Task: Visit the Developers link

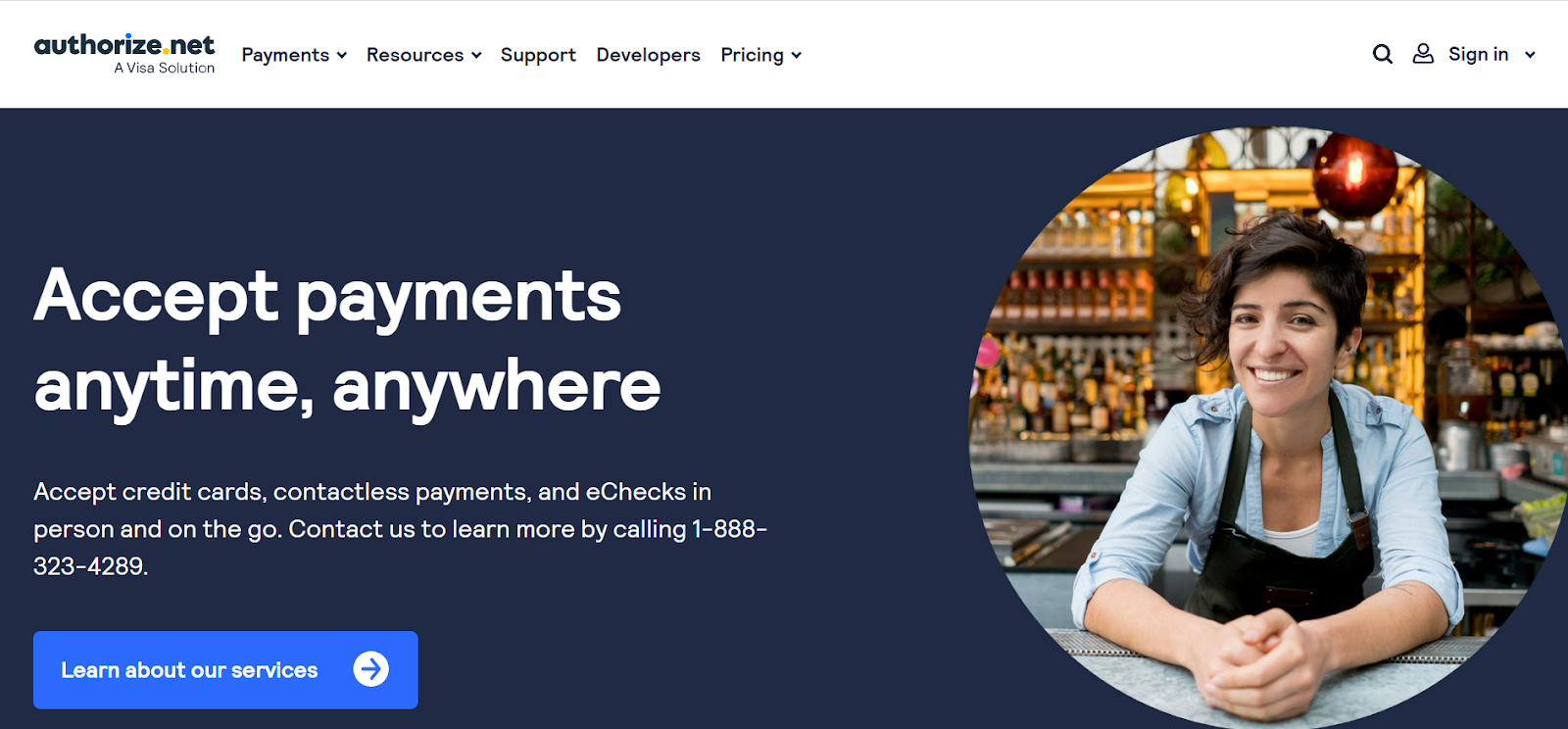Action: pyautogui.click(x=648, y=55)
